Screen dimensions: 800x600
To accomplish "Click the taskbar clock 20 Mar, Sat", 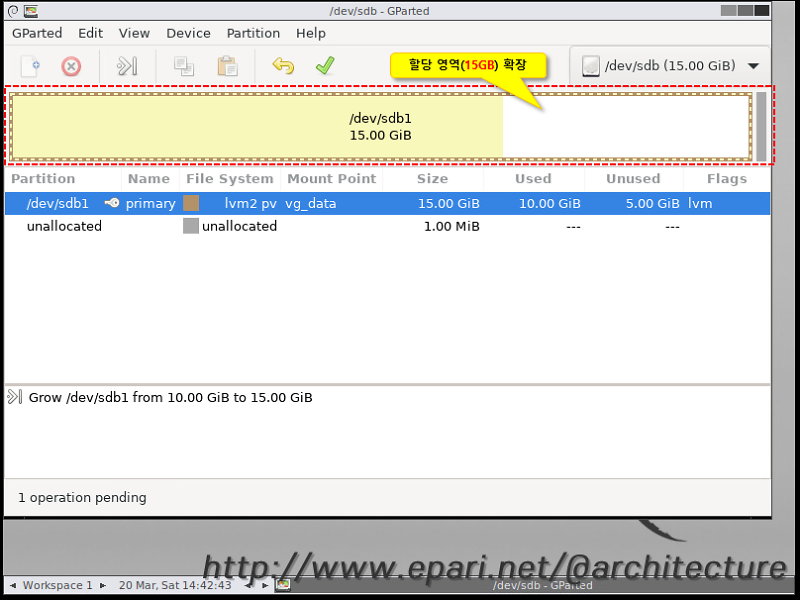I will 174,585.
